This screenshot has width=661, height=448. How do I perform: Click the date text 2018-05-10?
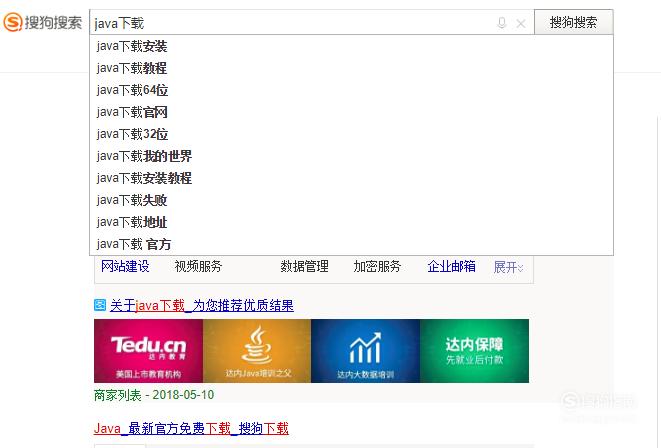(183, 395)
